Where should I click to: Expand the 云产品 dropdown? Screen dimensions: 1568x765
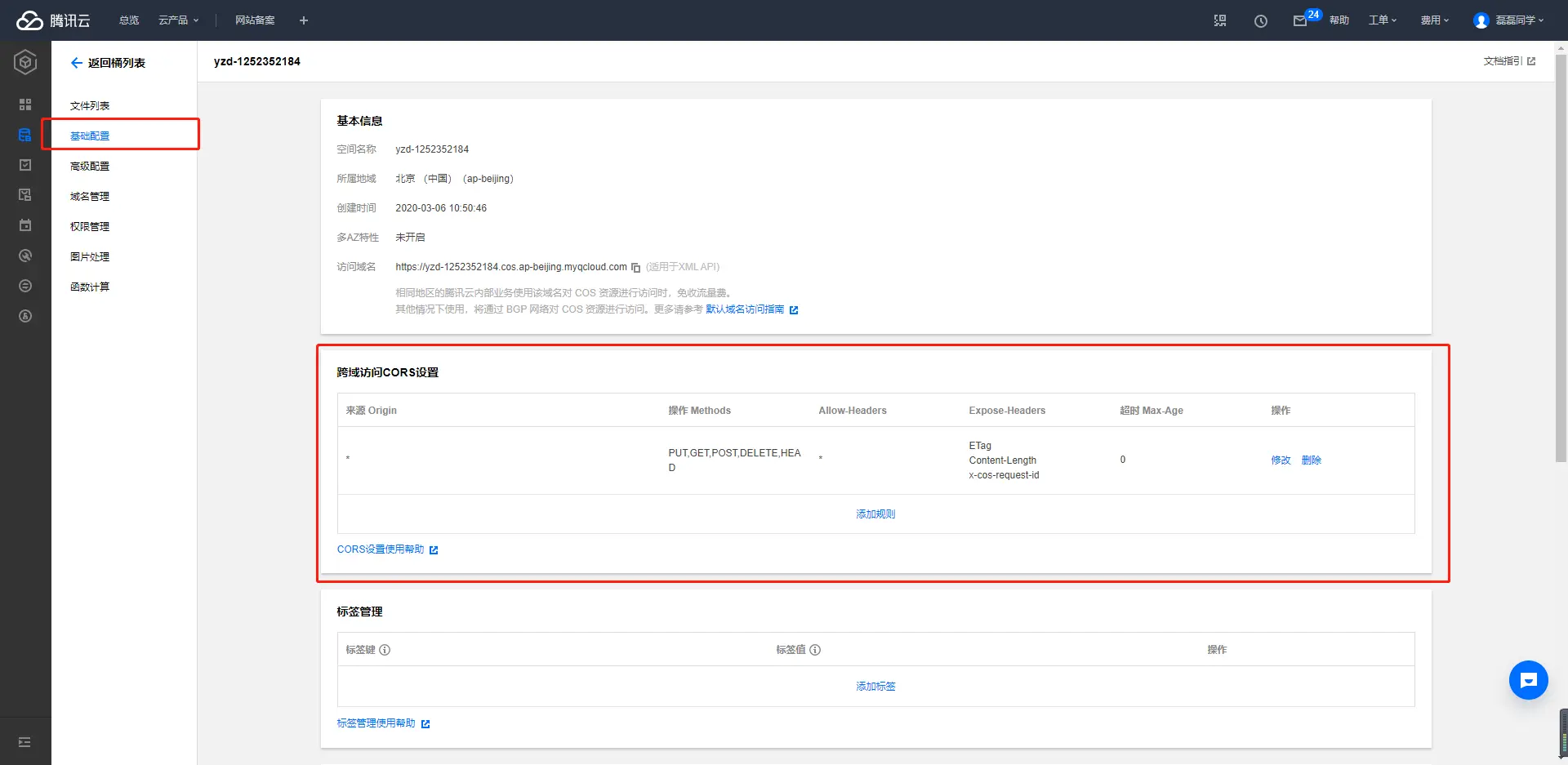178,20
